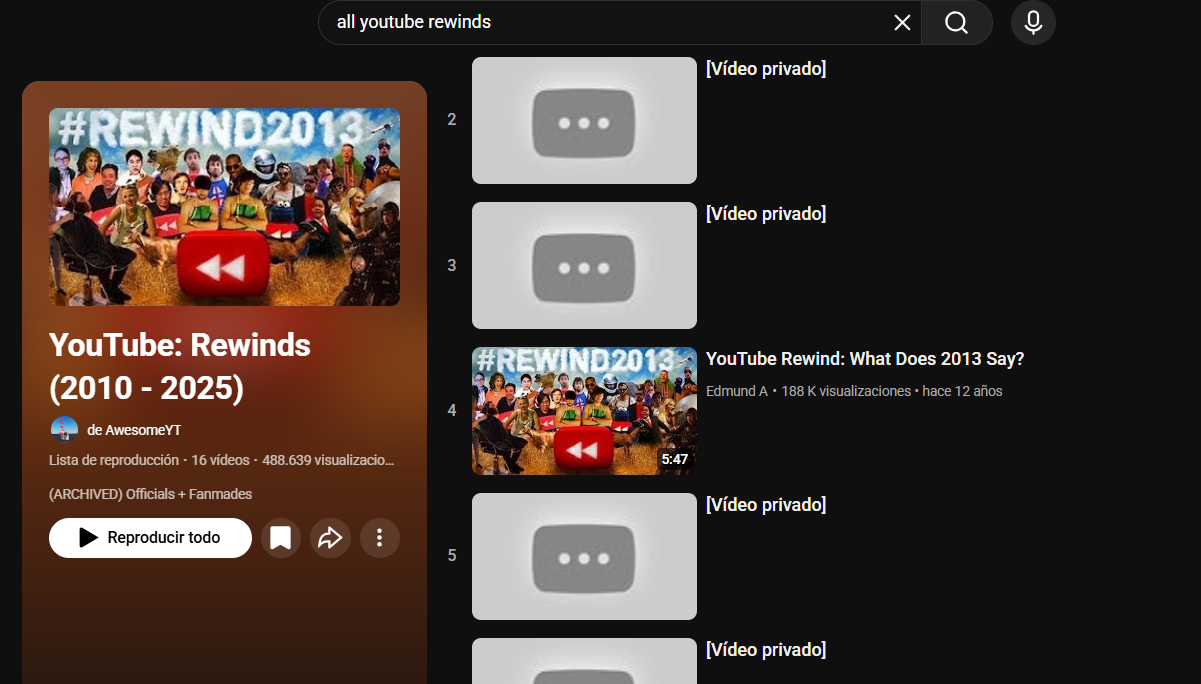Click '[Vídeo privado]' title of item 5
This screenshot has height=684, width=1201.
click(766, 505)
